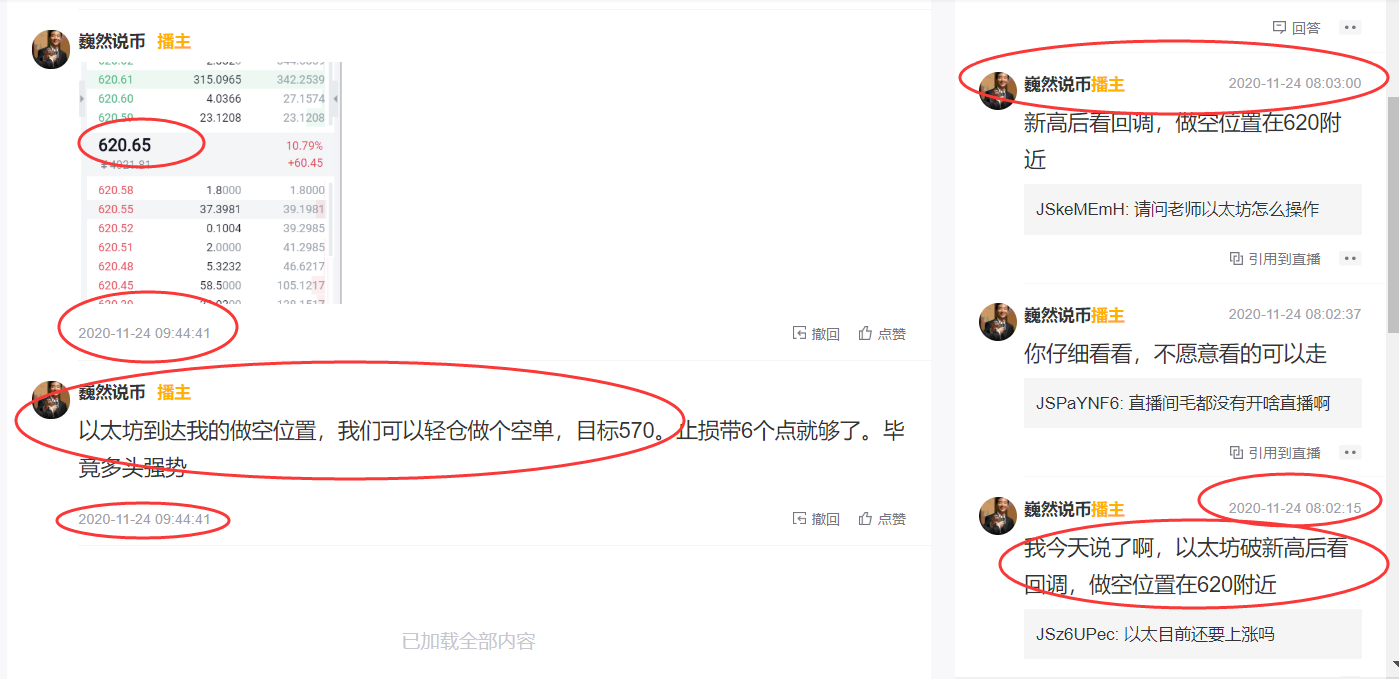Click 巍然说币 avatar on the 08:02:15 reply
Viewport: 1399px width, 679px height.
coord(998,515)
